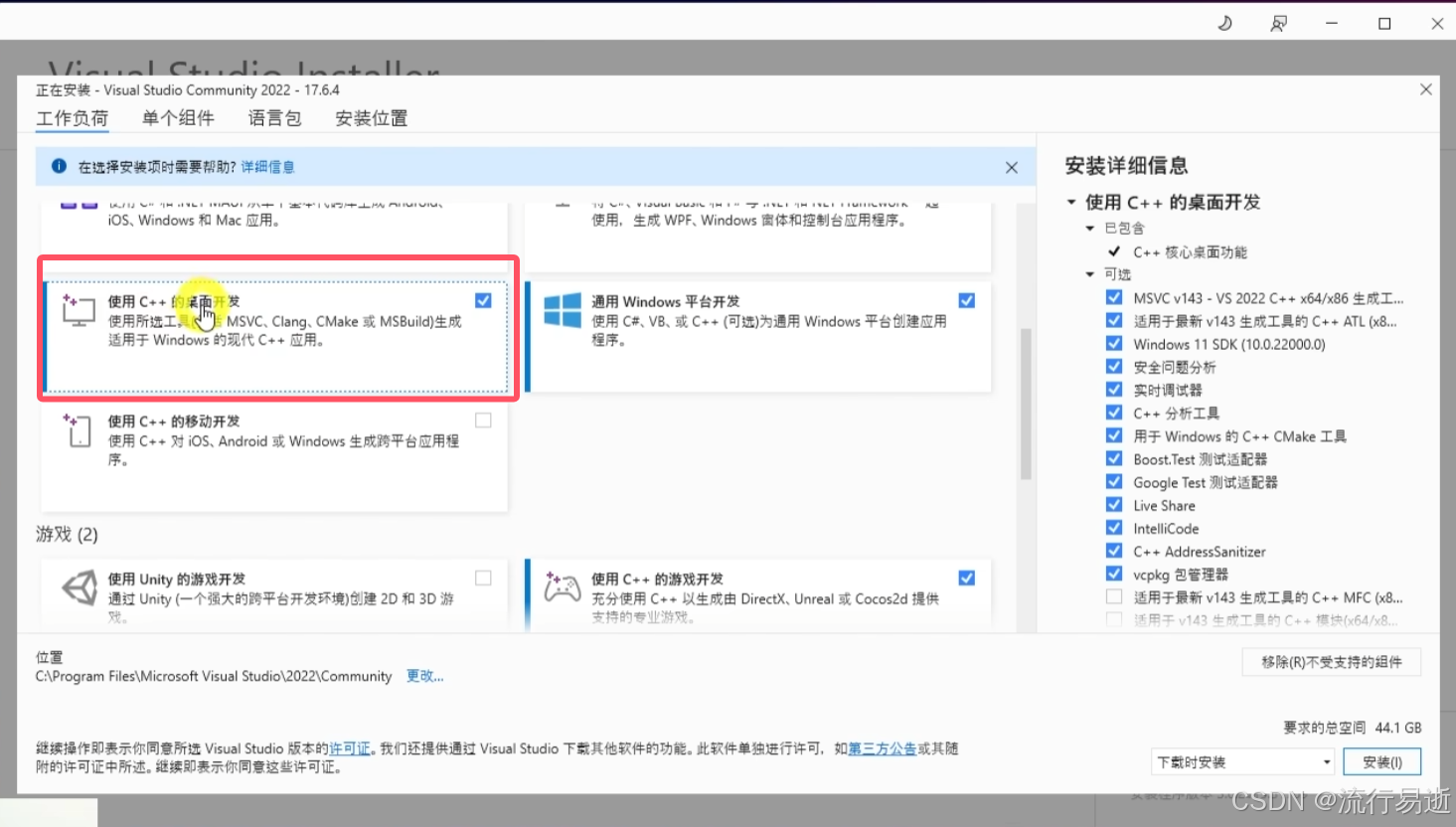The image size is (1456, 827).
Task: Click the C++ mobile development workload icon
Action: (x=79, y=430)
